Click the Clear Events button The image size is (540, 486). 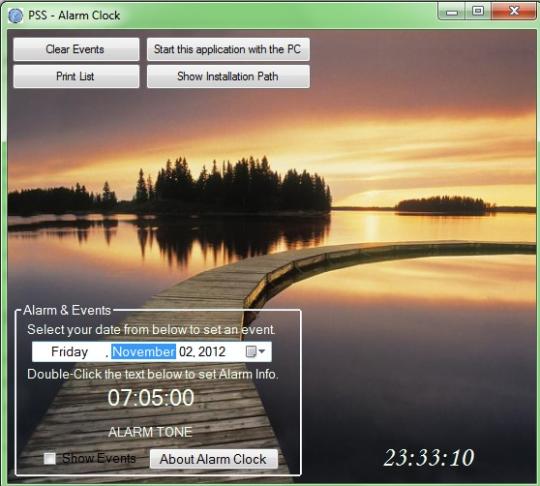pyautogui.click(x=76, y=49)
